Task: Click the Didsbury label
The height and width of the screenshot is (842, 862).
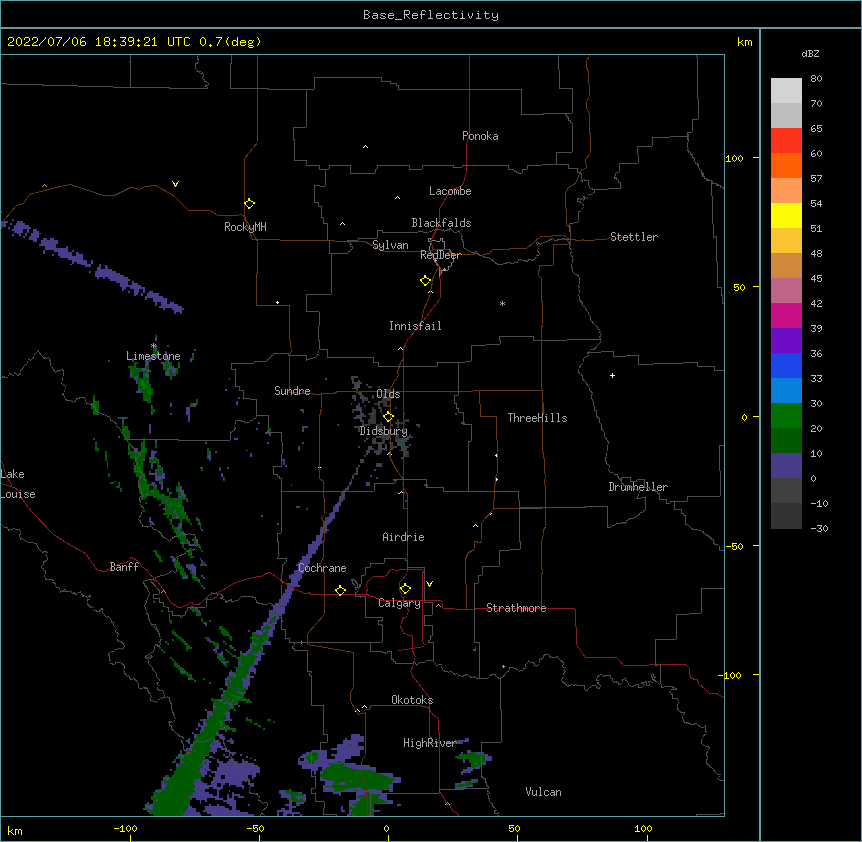Action: coord(383,431)
